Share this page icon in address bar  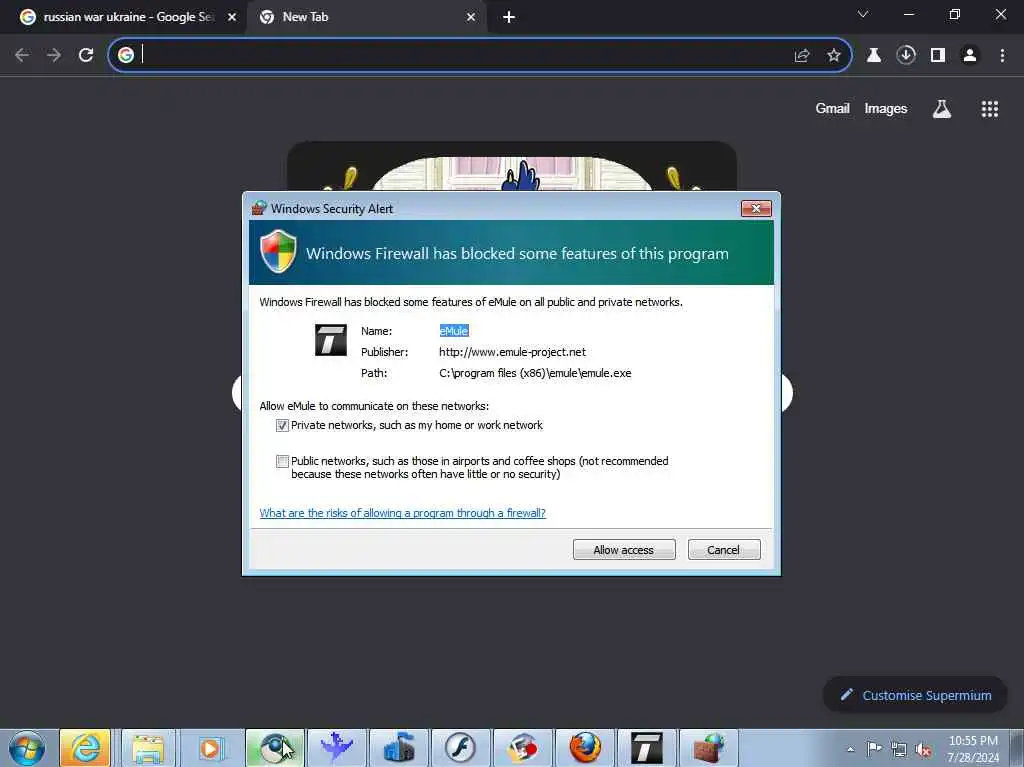(x=802, y=56)
